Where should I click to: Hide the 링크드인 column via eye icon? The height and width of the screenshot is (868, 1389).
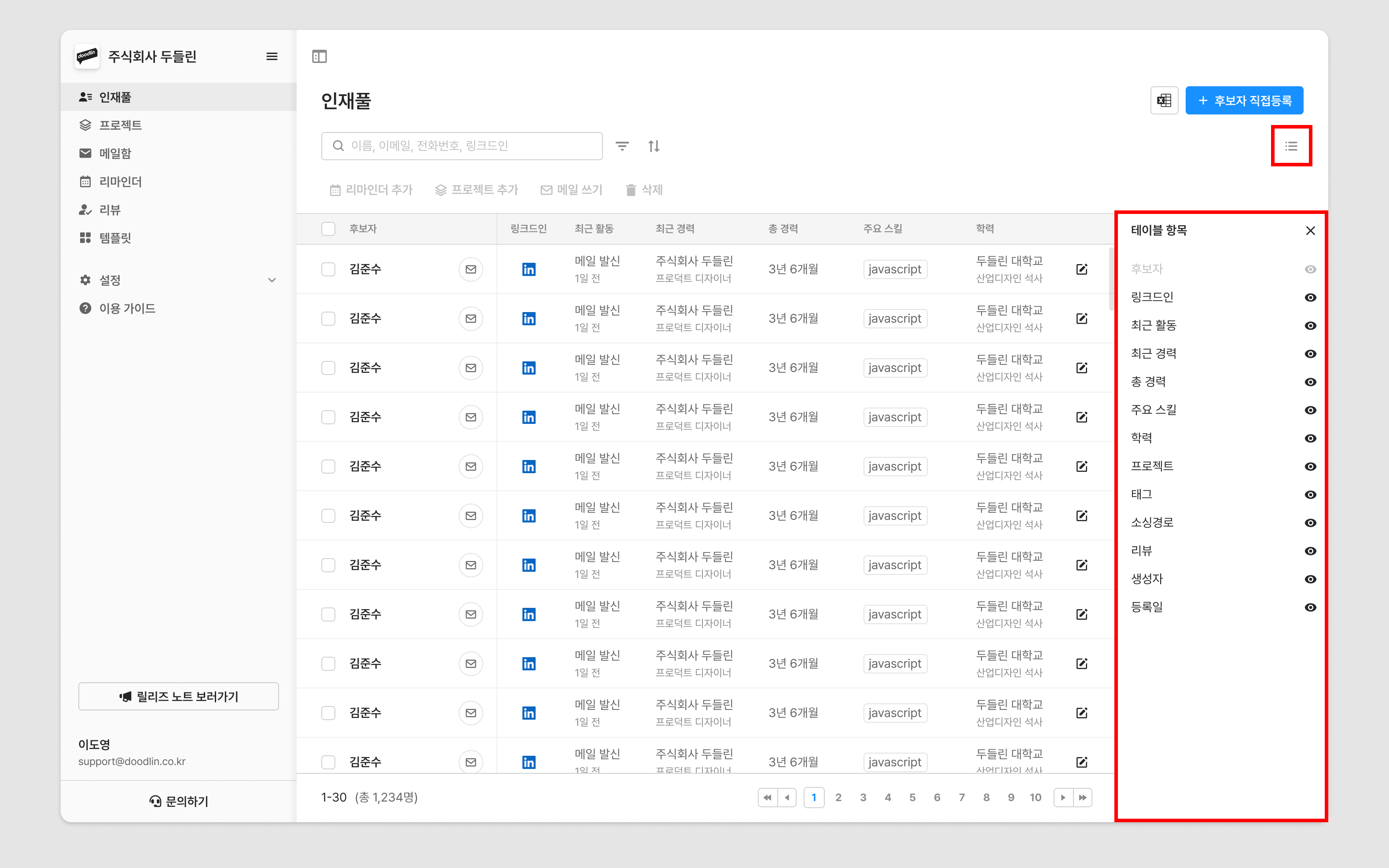(x=1310, y=298)
